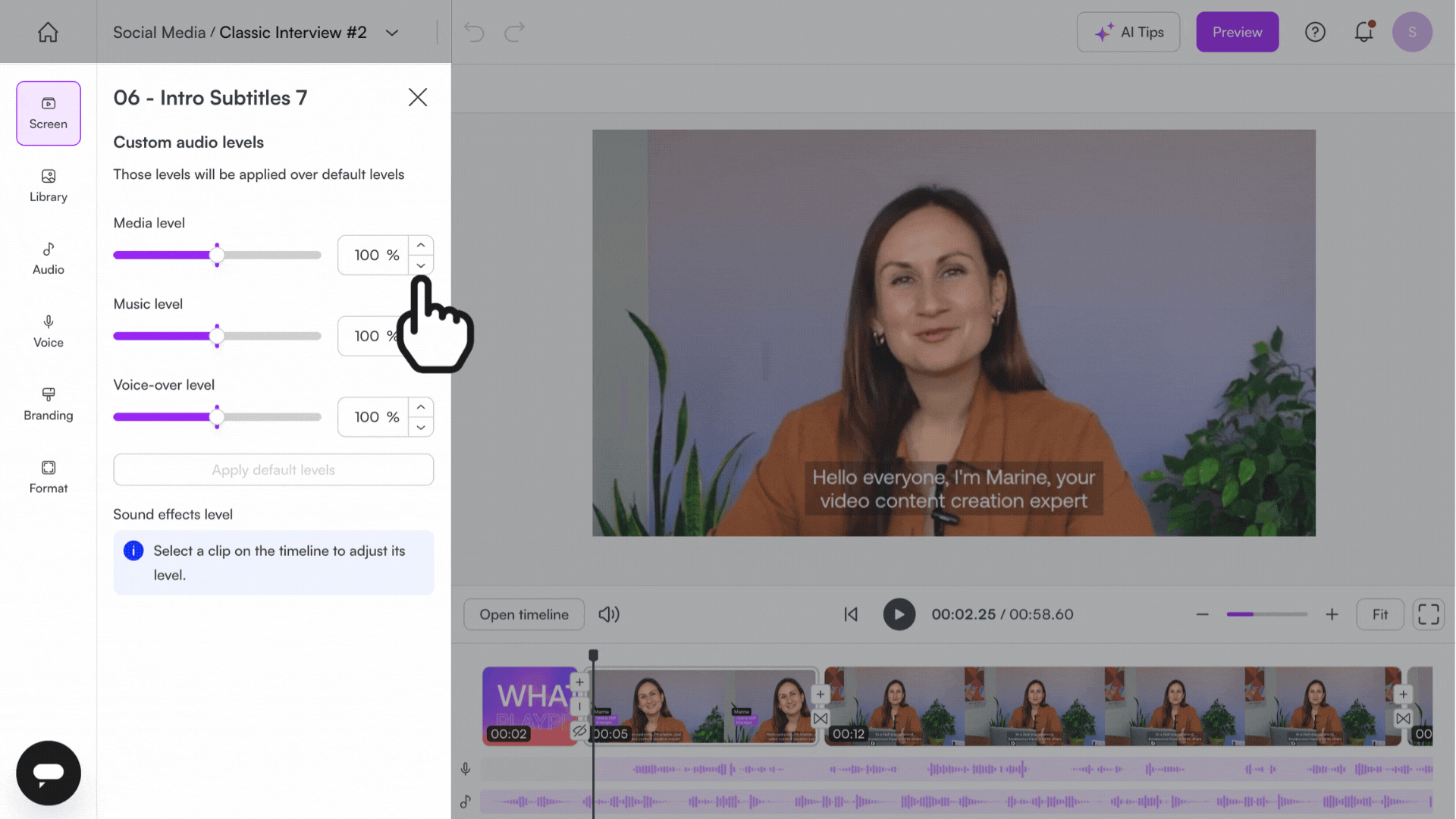Select the Voice sidebar icon
The width and height of the screenshot is (1456, 819).
pos(49,331)
